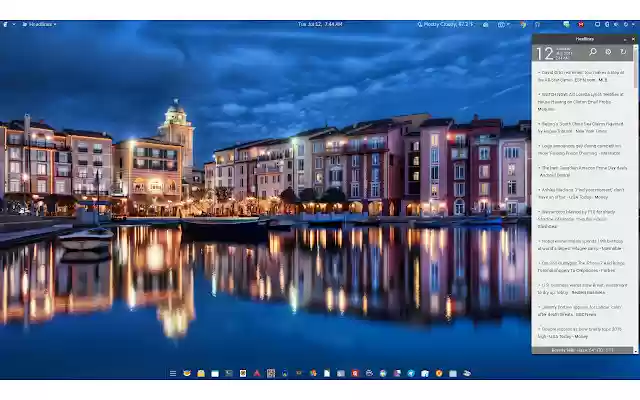Viewport: 640px width, 400px height.
Task: Click the Headlines panel vertical scrollbar
Action: click(x=635, y=66)
